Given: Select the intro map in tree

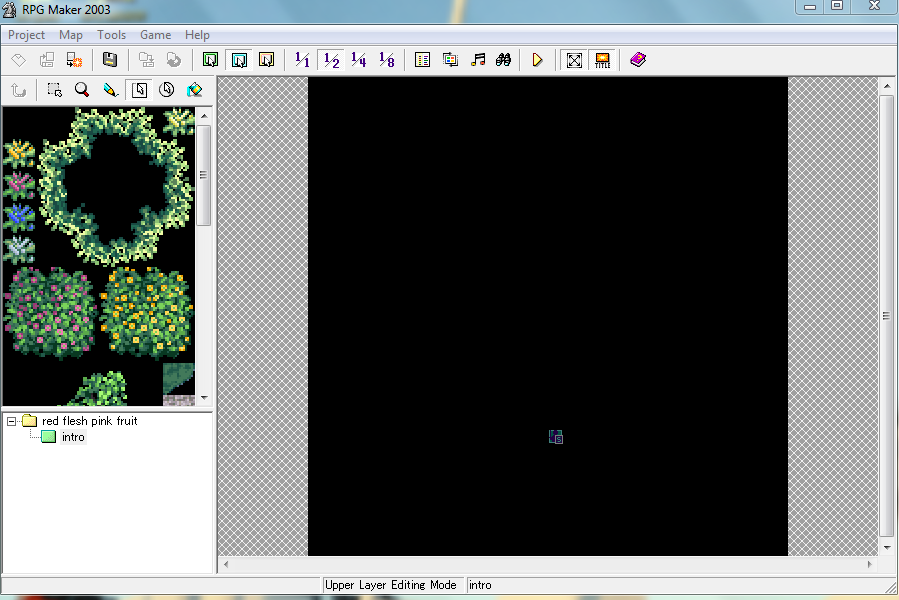Looking at the screenshot, I should [73, 437].
